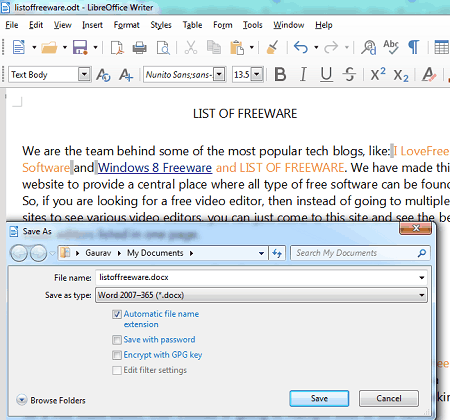Click the Print icon

[x=139, y=47]
